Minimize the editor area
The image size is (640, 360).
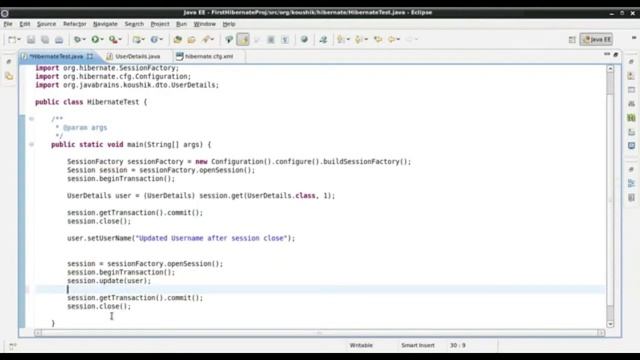point(607,54)
